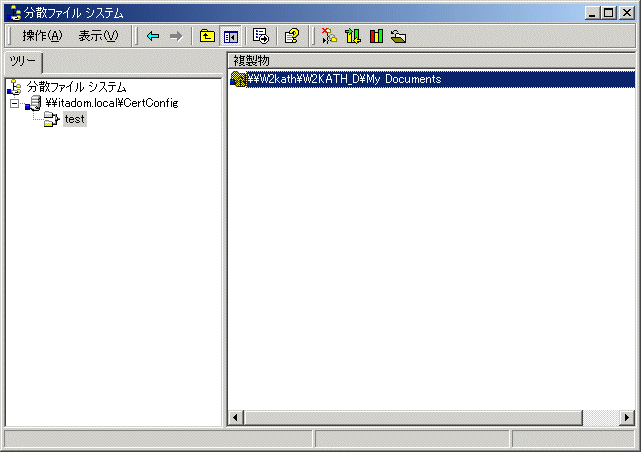The image size is (641, 452).
Task: Click the Up one level folder icon
Action: (x=207, y=36)
